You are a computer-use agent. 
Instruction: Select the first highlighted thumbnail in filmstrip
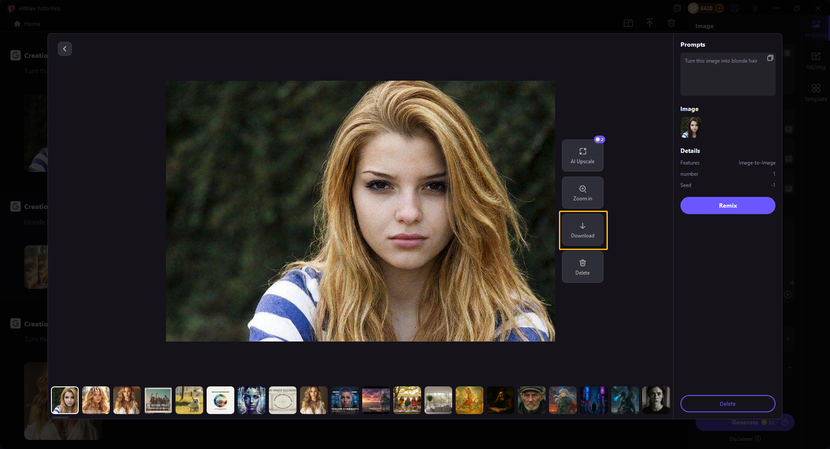tap(65, 400)
